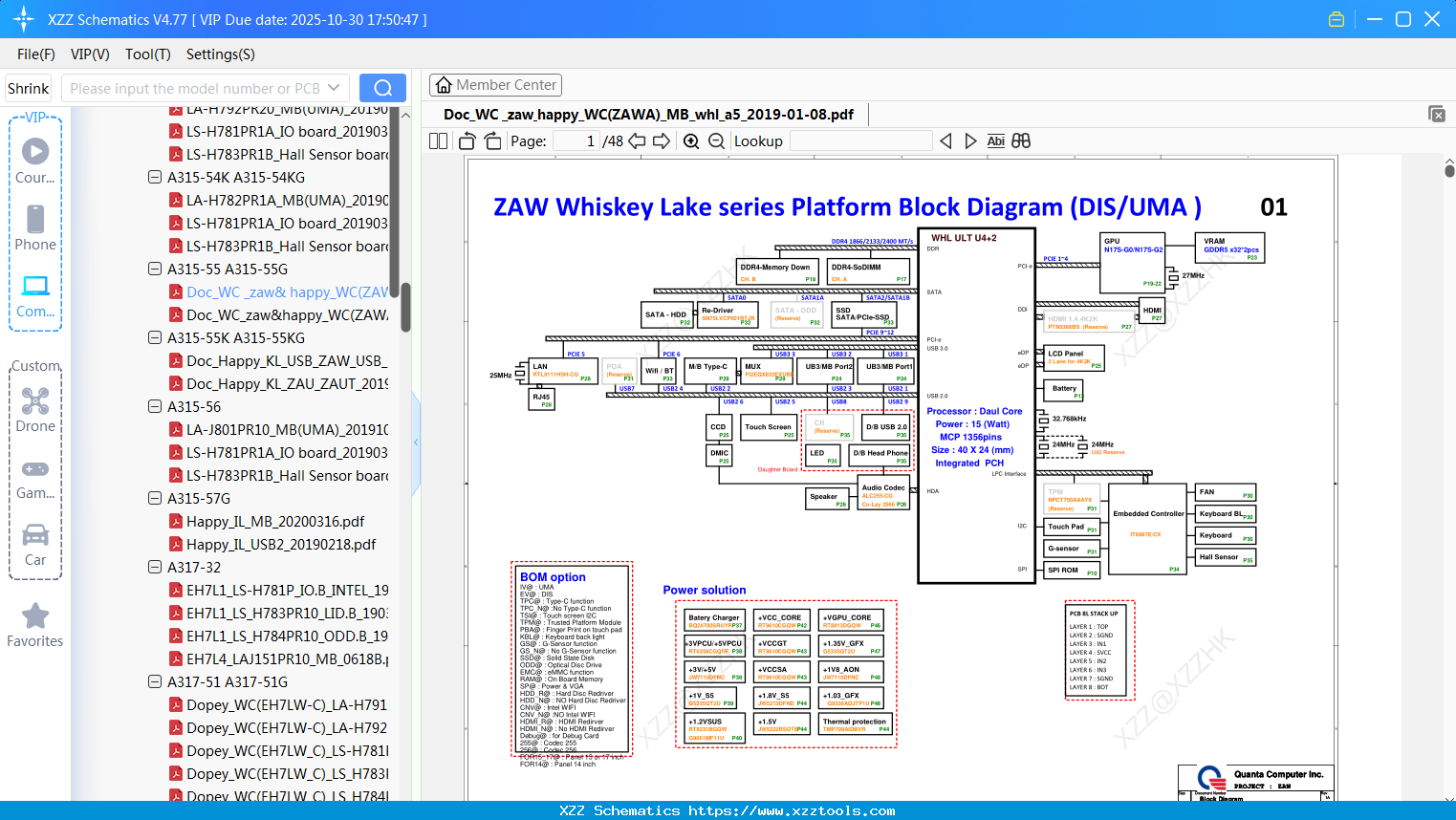Close the open PDF document tab
This screenshot has width=1456, height=820.
1437,114
